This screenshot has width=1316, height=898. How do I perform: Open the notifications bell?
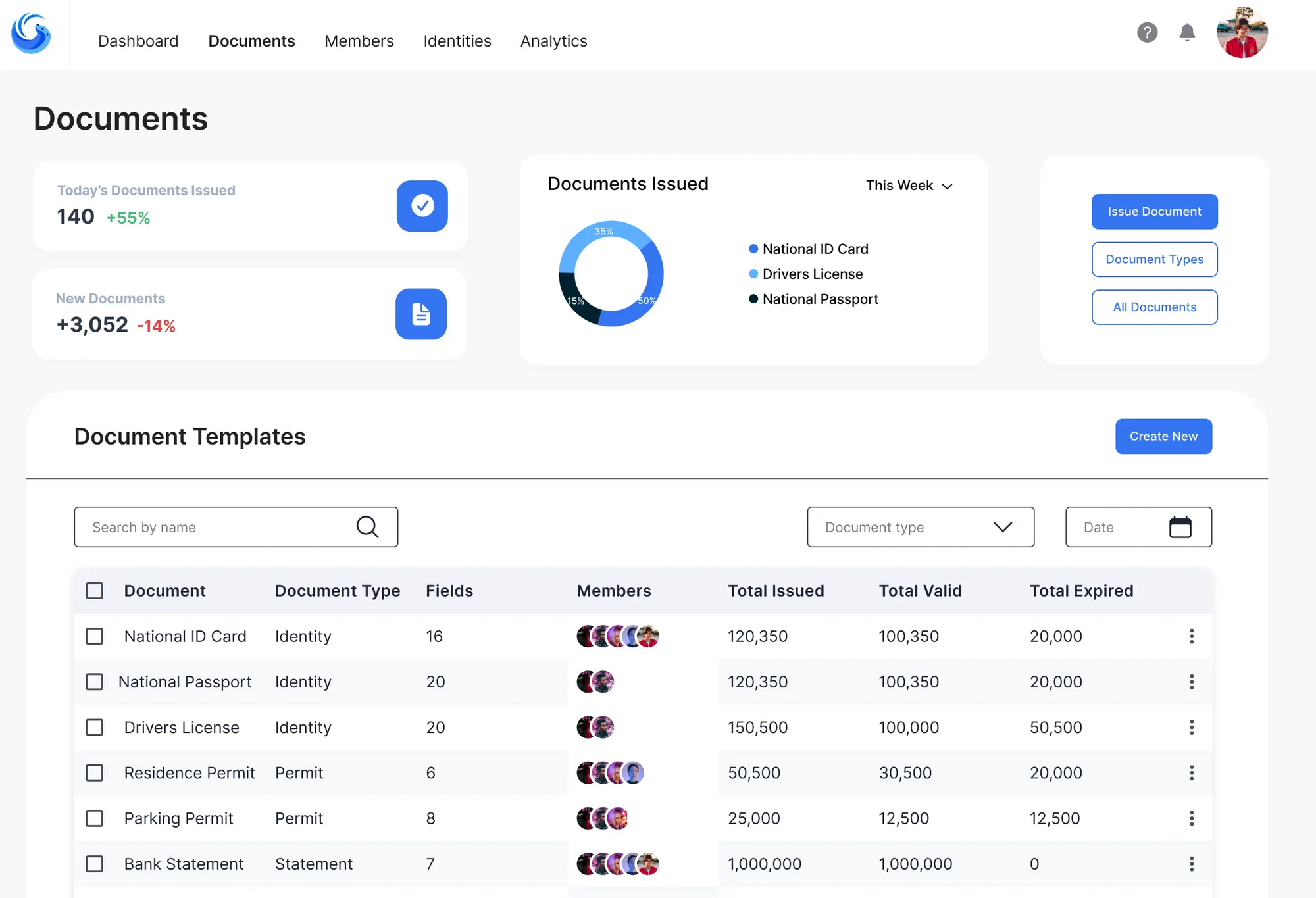[1187, 32]
